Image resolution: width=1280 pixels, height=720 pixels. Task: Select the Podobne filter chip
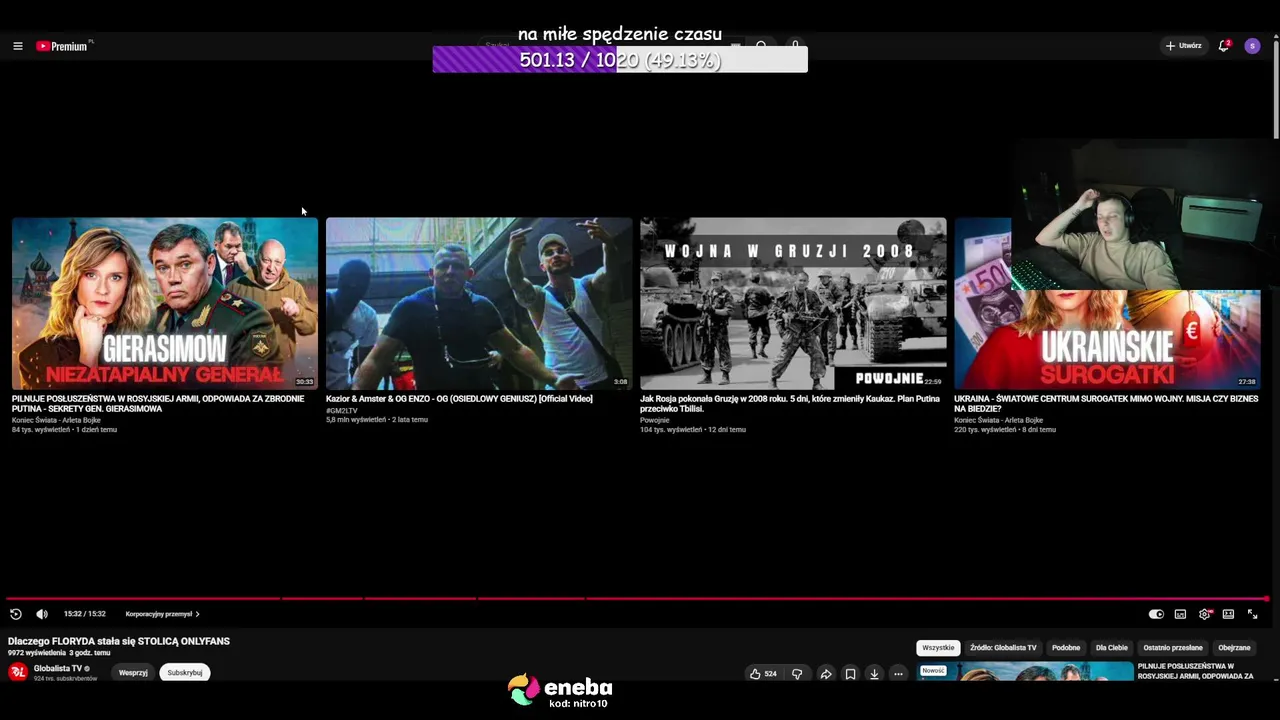[1066, 648]
